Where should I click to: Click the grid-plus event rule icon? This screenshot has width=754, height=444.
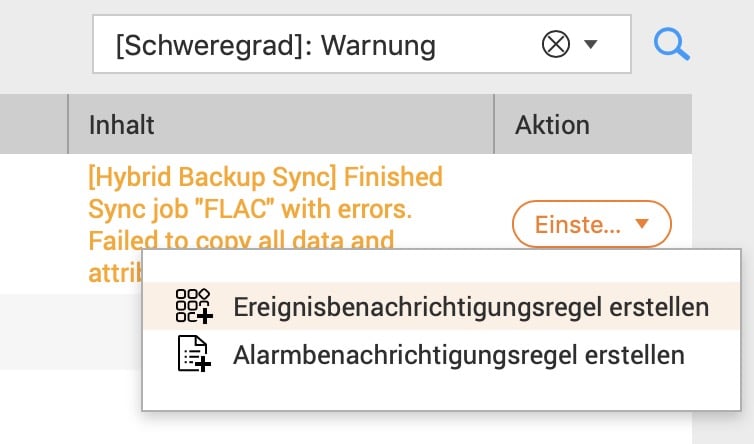[194, 306]
